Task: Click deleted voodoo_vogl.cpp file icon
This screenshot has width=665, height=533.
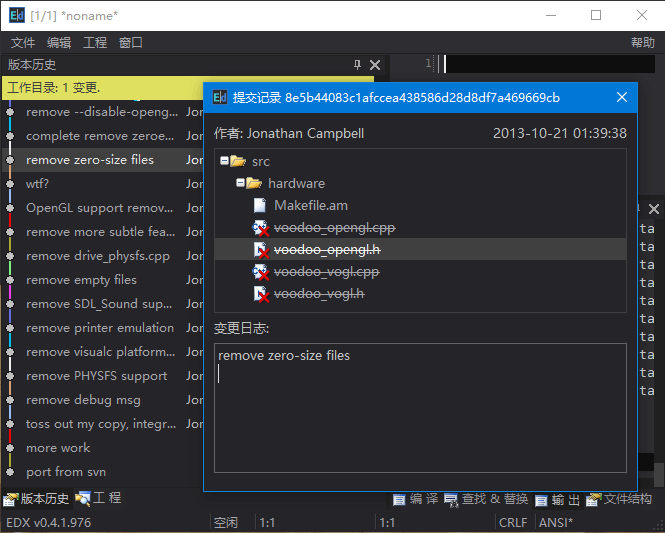Action: click(x=260, y=272)
